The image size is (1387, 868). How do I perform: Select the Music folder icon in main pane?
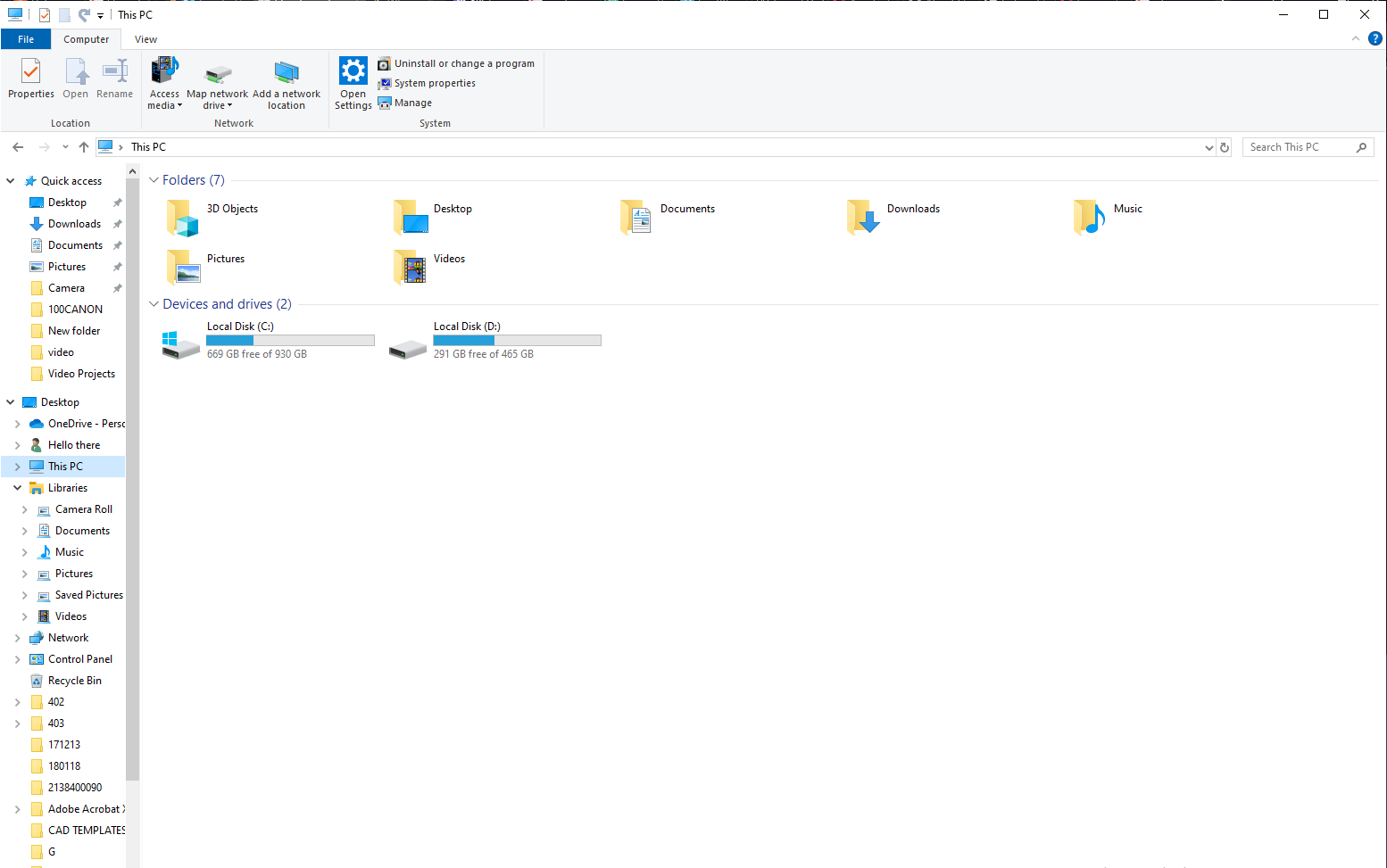1089,218
